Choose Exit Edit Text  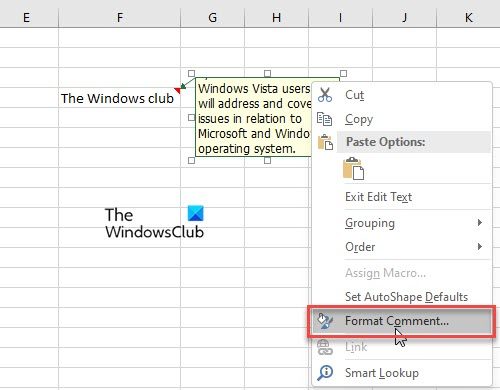[x=402, y=197]
